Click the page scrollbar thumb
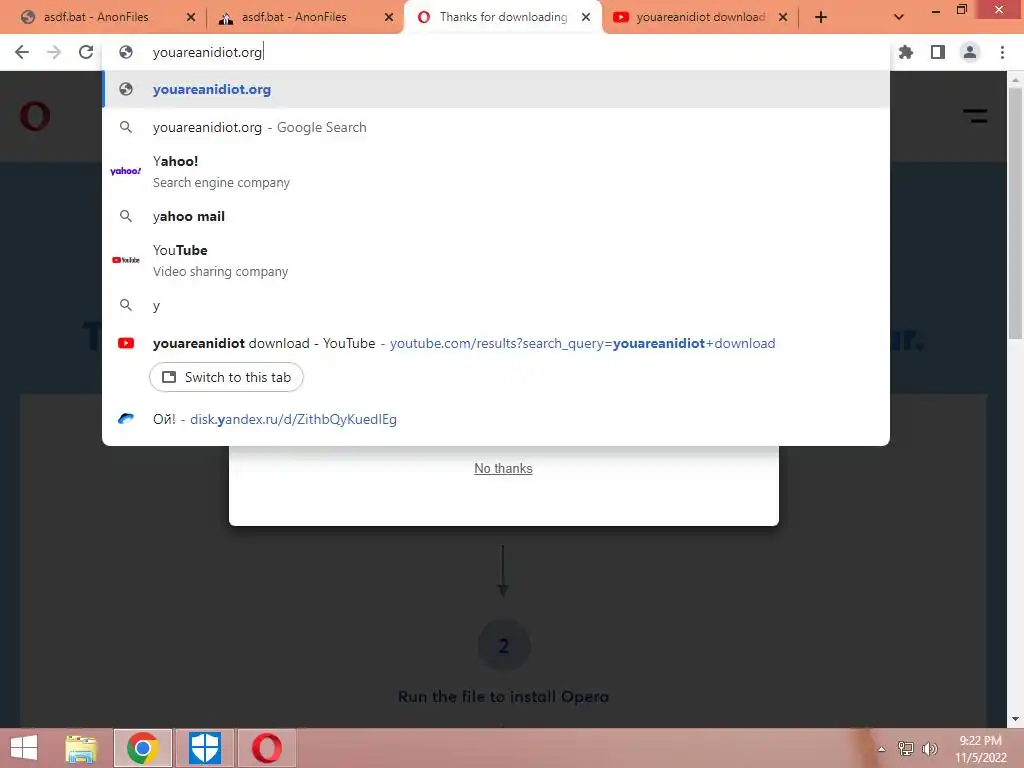 (1015, 213)
